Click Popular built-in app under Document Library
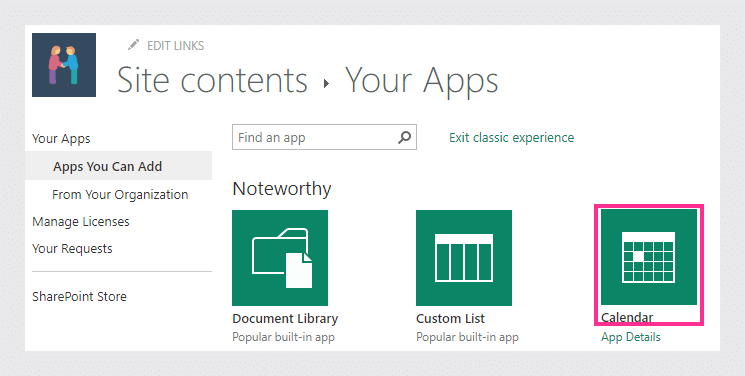The width and height of the screenshot is (745, 376). pos(284,337)
